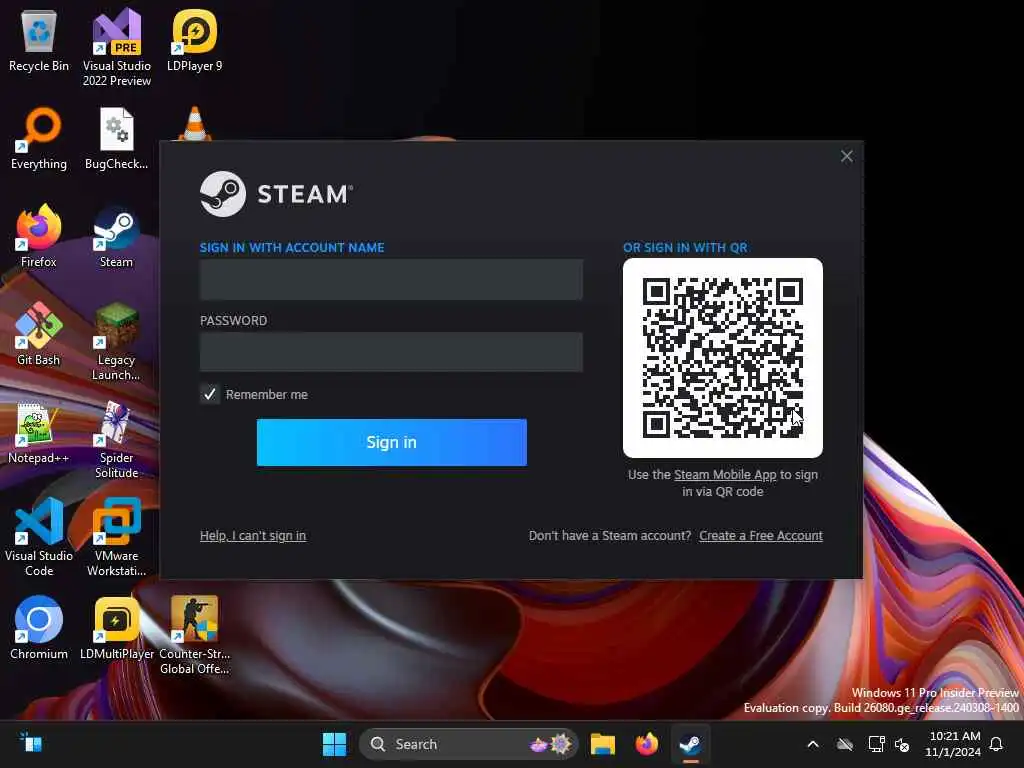Select the LDPlayer 9 desktop shortcut
The height and width of the screenshot is (768, 1024).
(194, 40)
